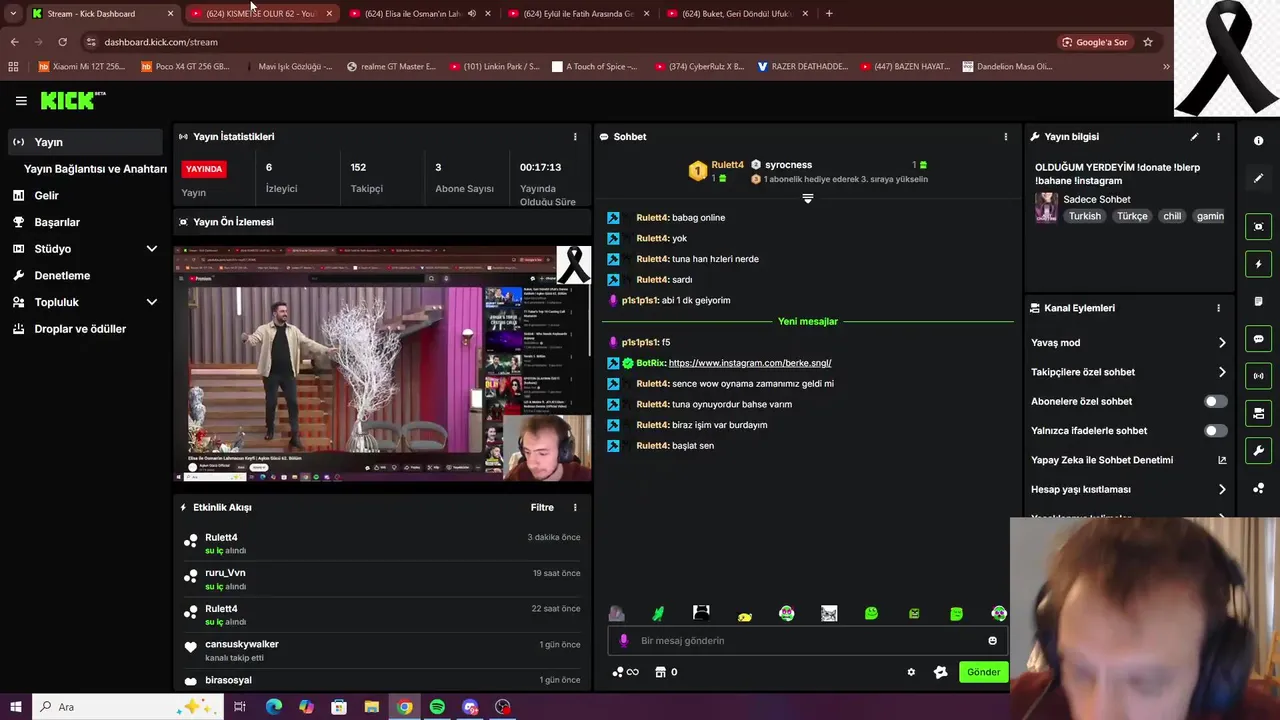This screenshot has height=720, width=1280.
Task: Edit stream info with pencil icon
Action: tap(1194, 137)
